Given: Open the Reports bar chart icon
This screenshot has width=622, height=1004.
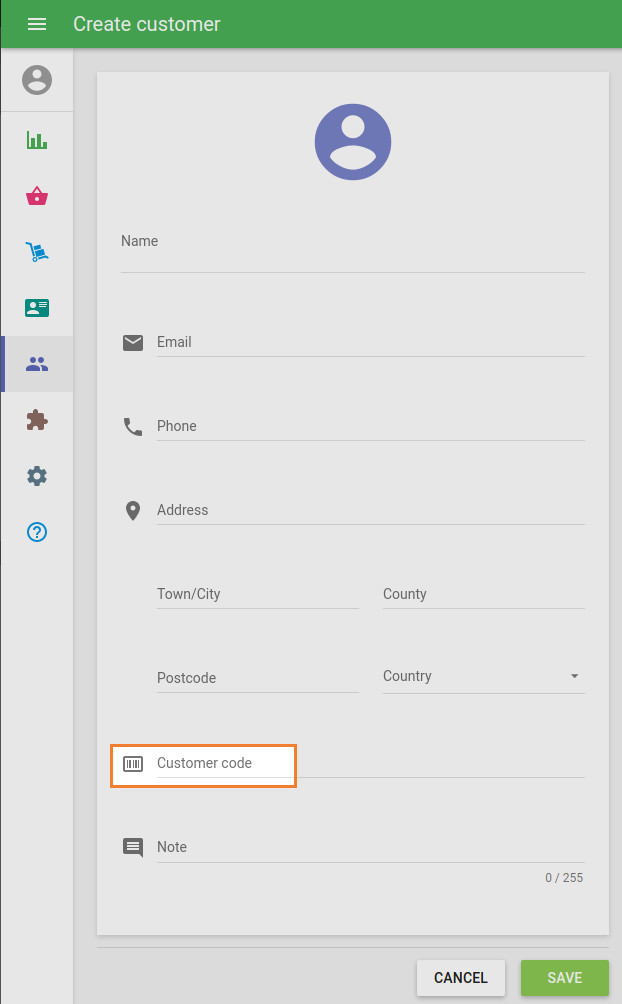Looking at the screenshot, I should pos(37,140).
